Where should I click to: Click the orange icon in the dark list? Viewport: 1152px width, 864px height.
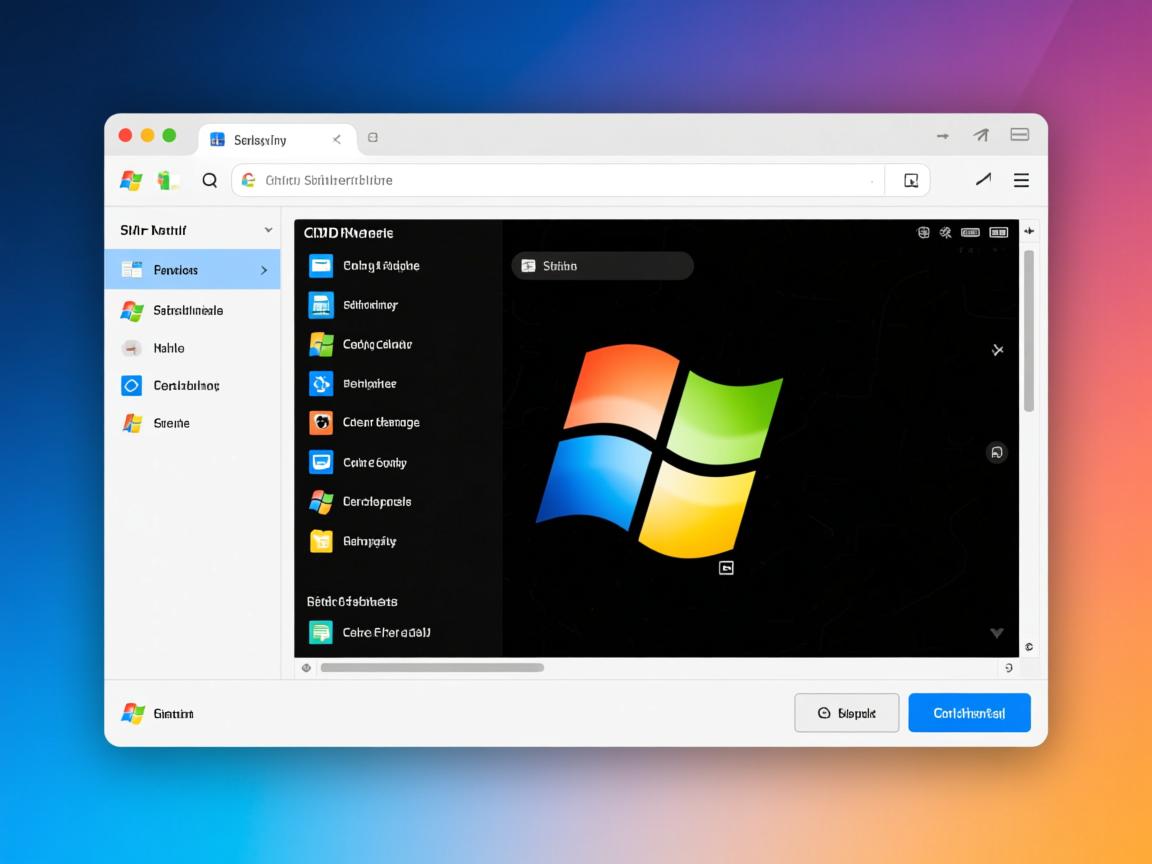(321, 423)
